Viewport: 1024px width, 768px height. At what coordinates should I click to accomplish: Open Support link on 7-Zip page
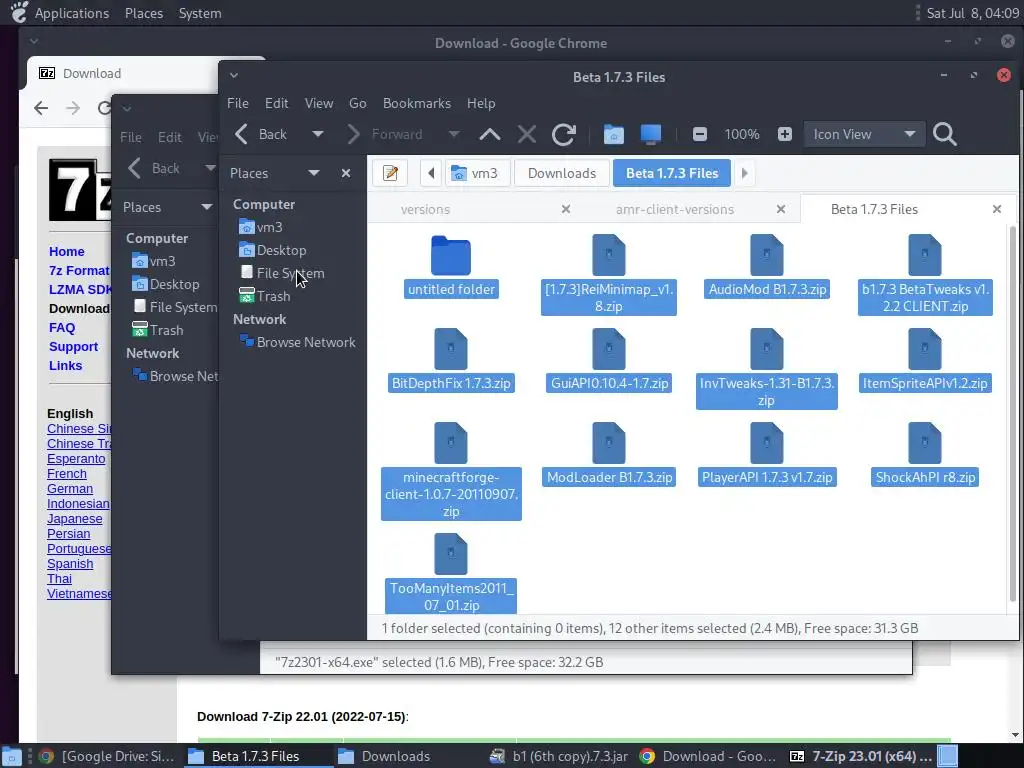click(73, 347)
